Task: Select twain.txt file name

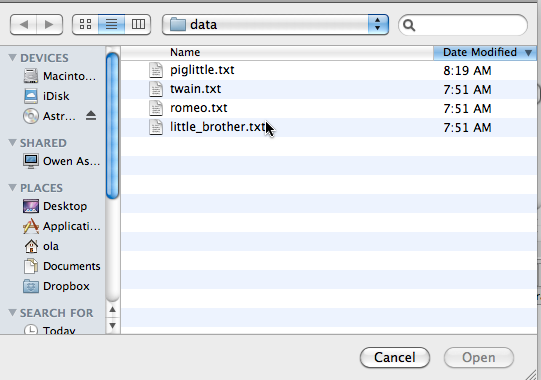Action: (x=195, y=89)
